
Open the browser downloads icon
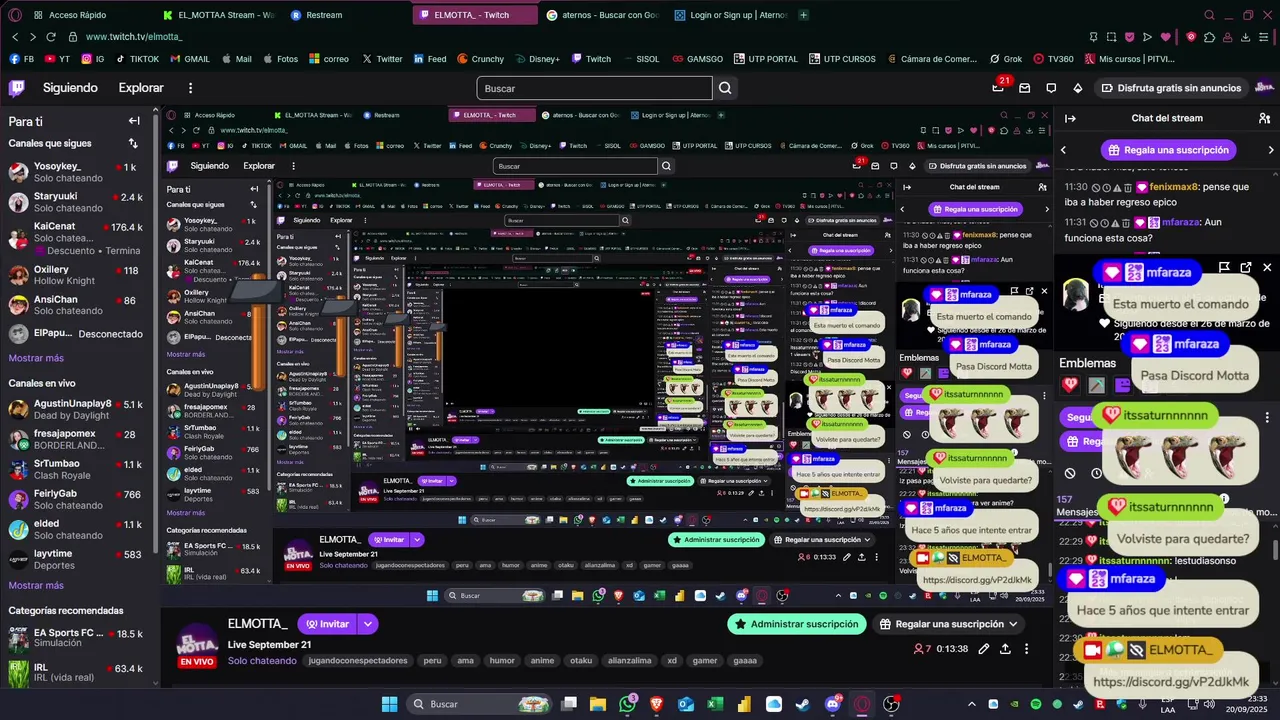[1247, 37]
